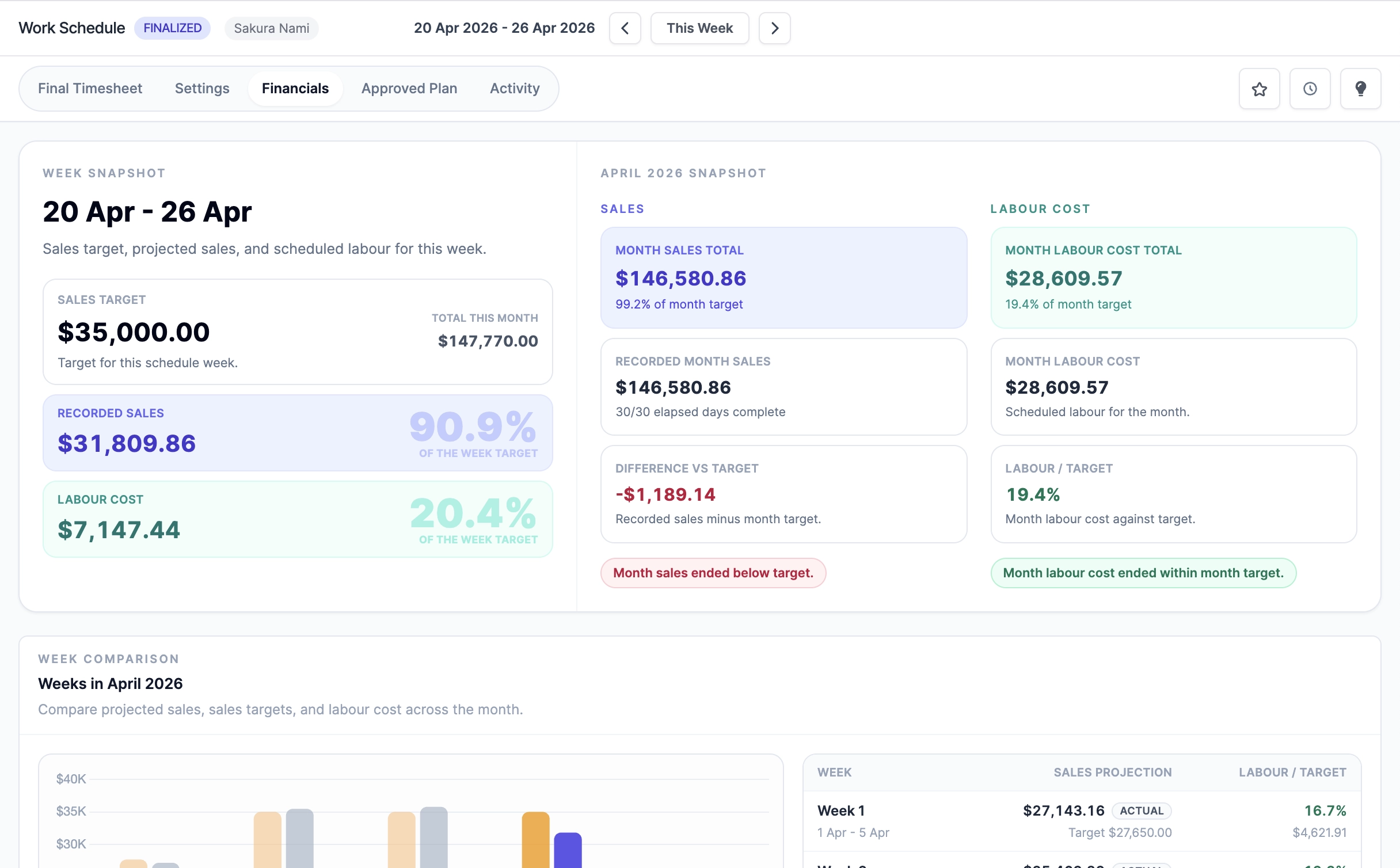Click the WEEK column header
This screenshot has height=868, width=1400.
[x=834, y=773]
